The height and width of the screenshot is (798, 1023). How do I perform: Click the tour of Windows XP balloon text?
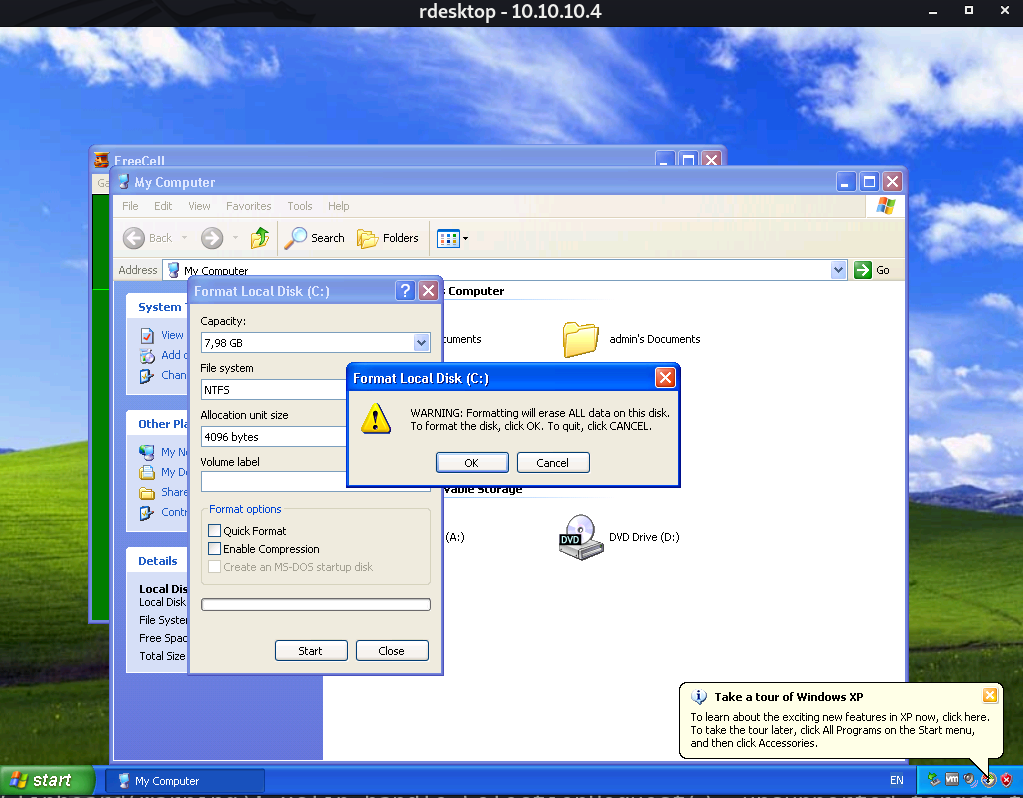click(x=840, y=729)
